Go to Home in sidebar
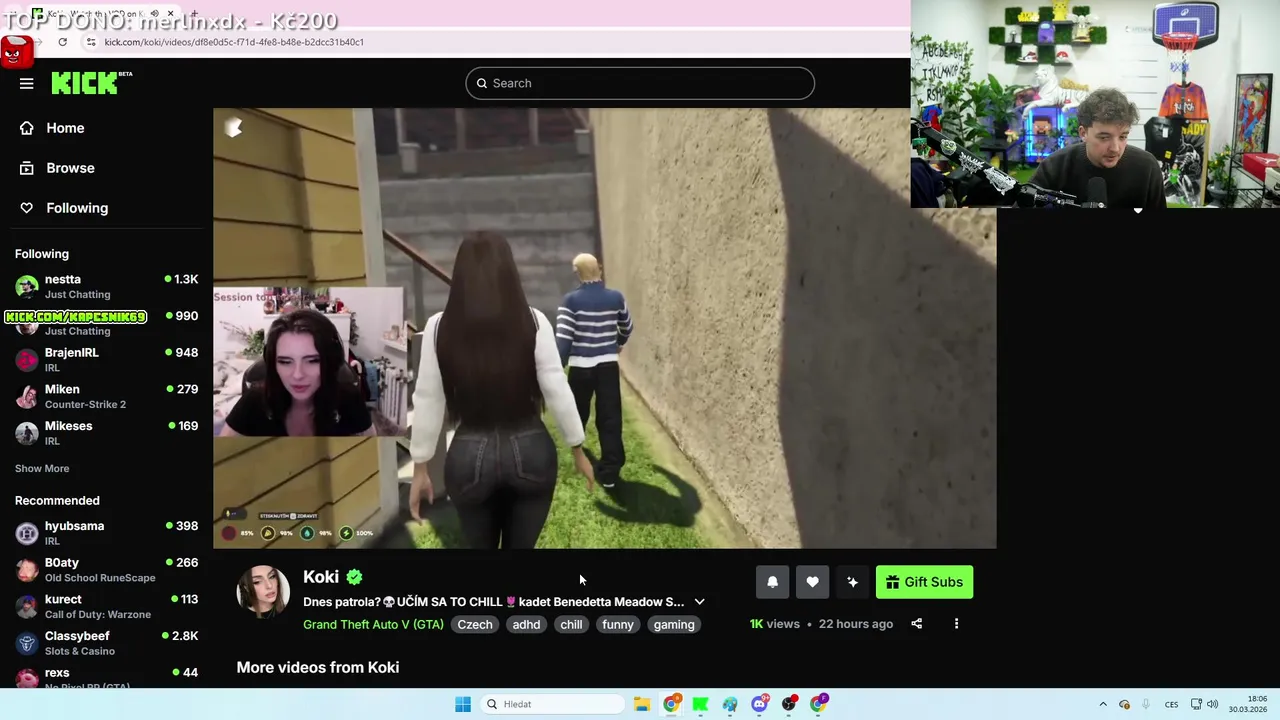This screenshot has height=720, width=1280. click(65, 128)
